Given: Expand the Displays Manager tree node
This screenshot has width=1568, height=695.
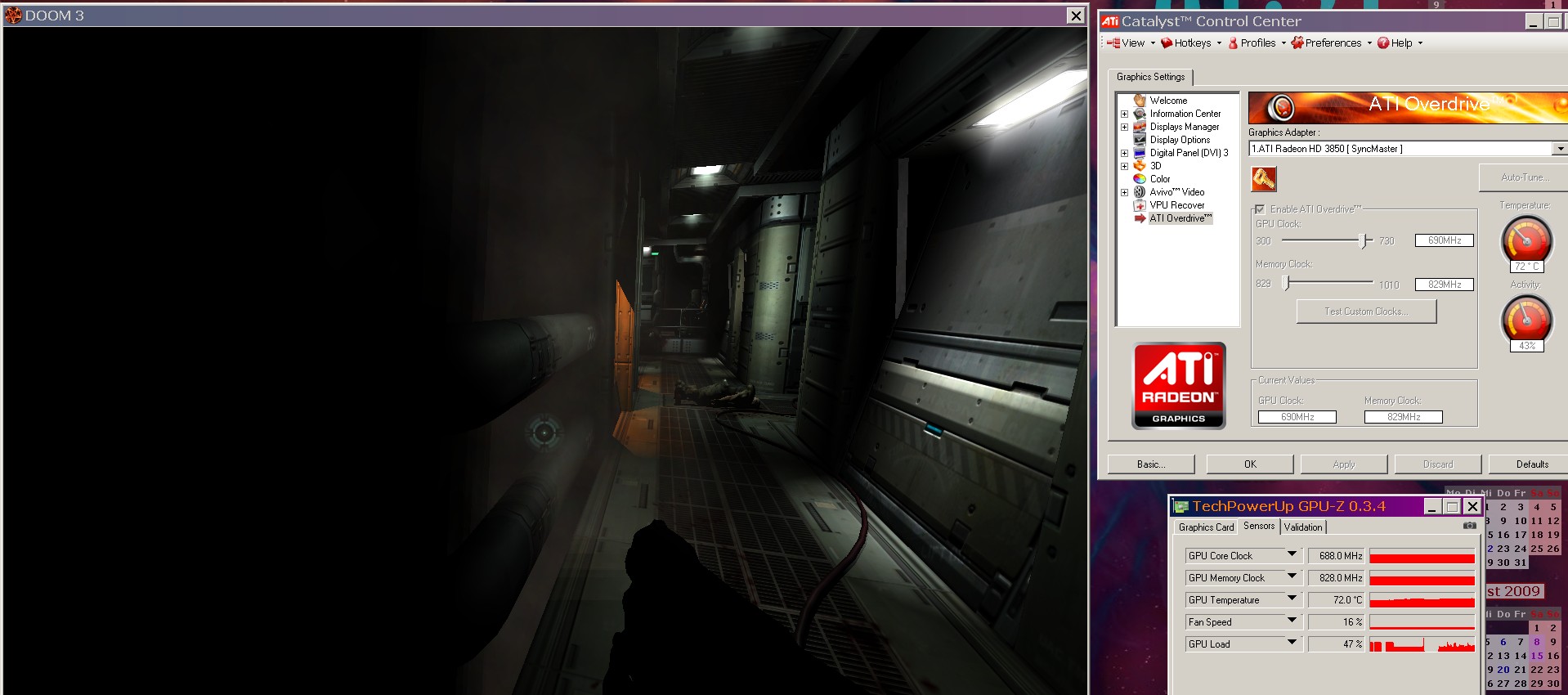Looking at the screenshot, I should click(x=1124, y=128).
